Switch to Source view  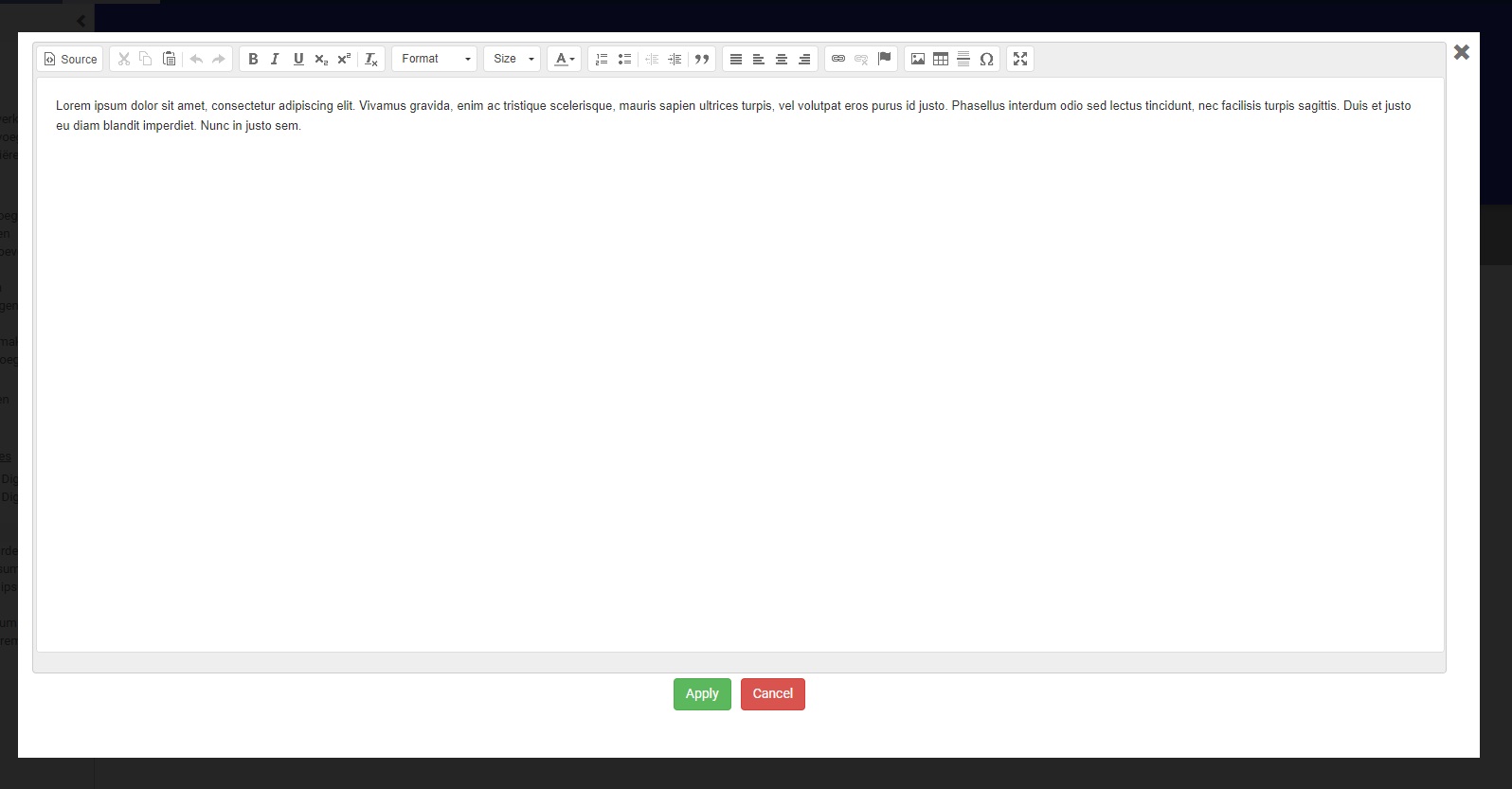[x=71, y=59]
